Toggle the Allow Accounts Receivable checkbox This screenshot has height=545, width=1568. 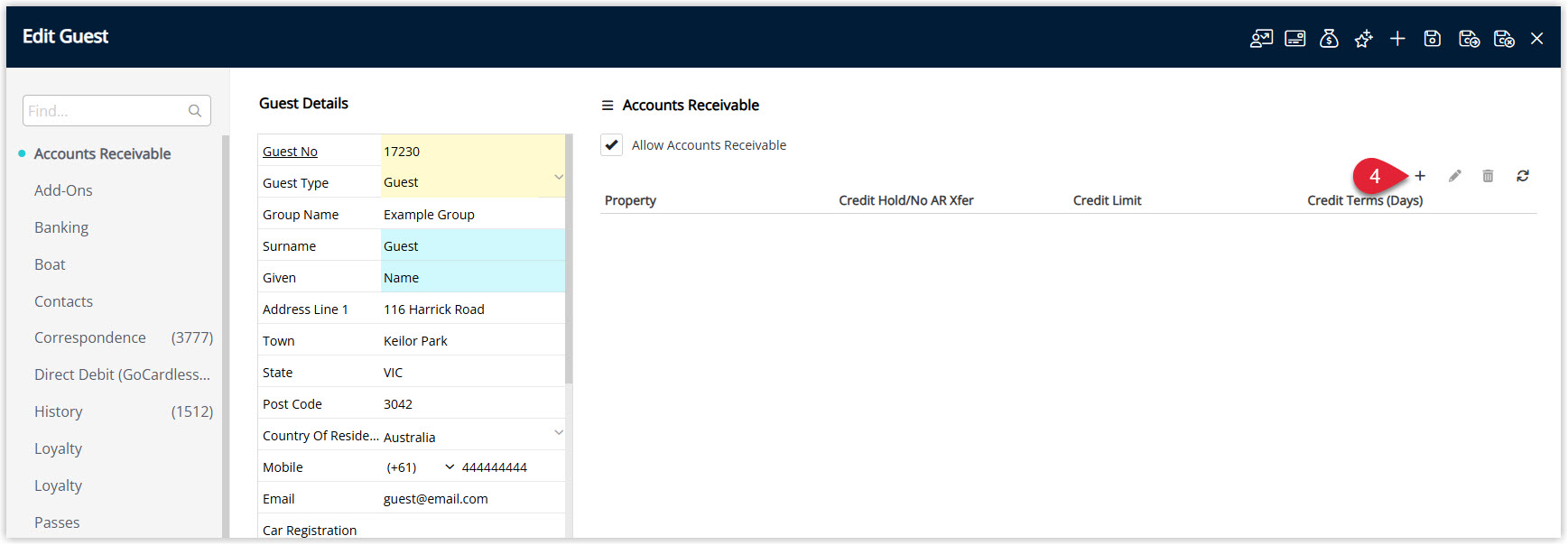click(611, 144)
